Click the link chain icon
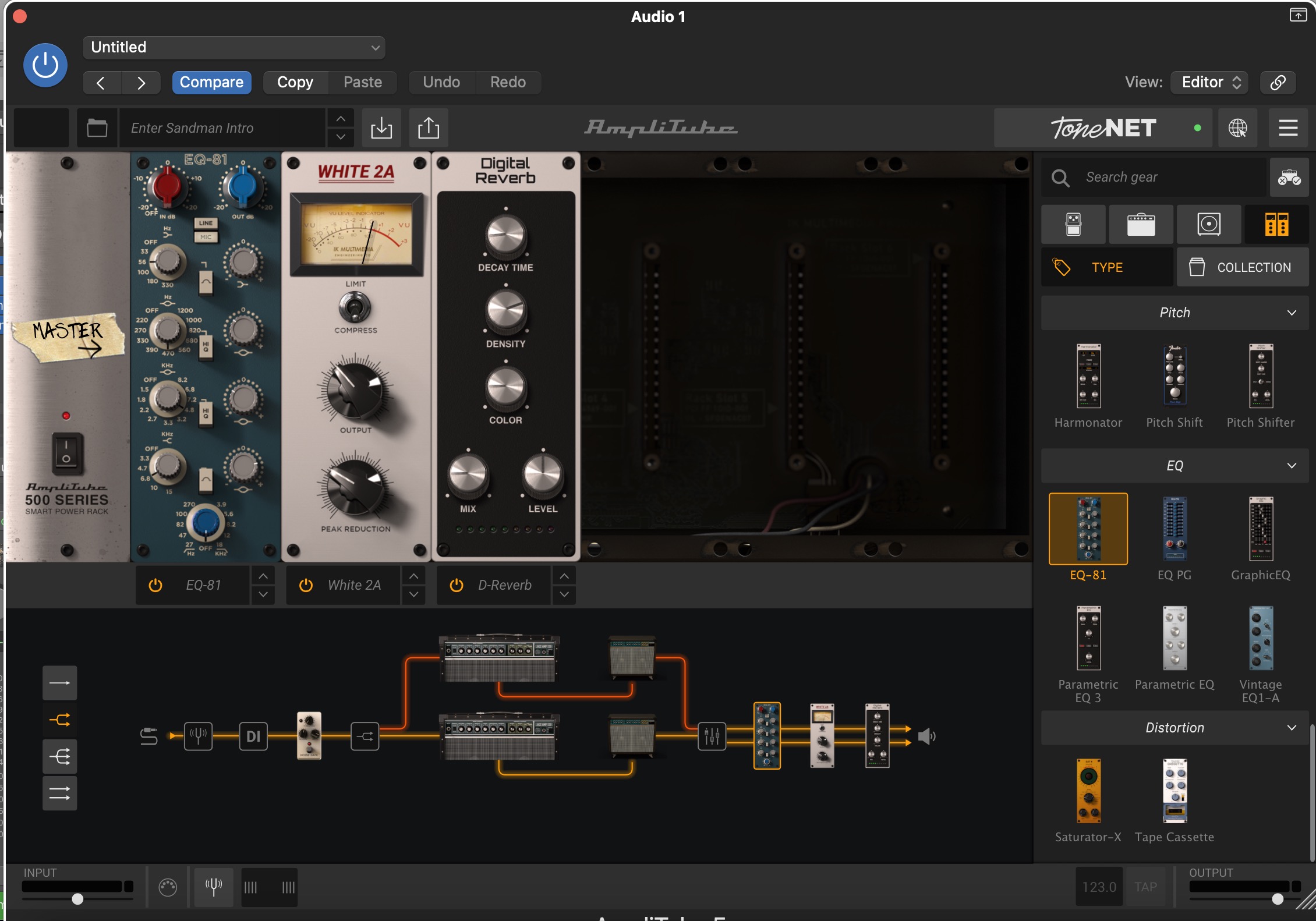 (x=1278, y=83)
